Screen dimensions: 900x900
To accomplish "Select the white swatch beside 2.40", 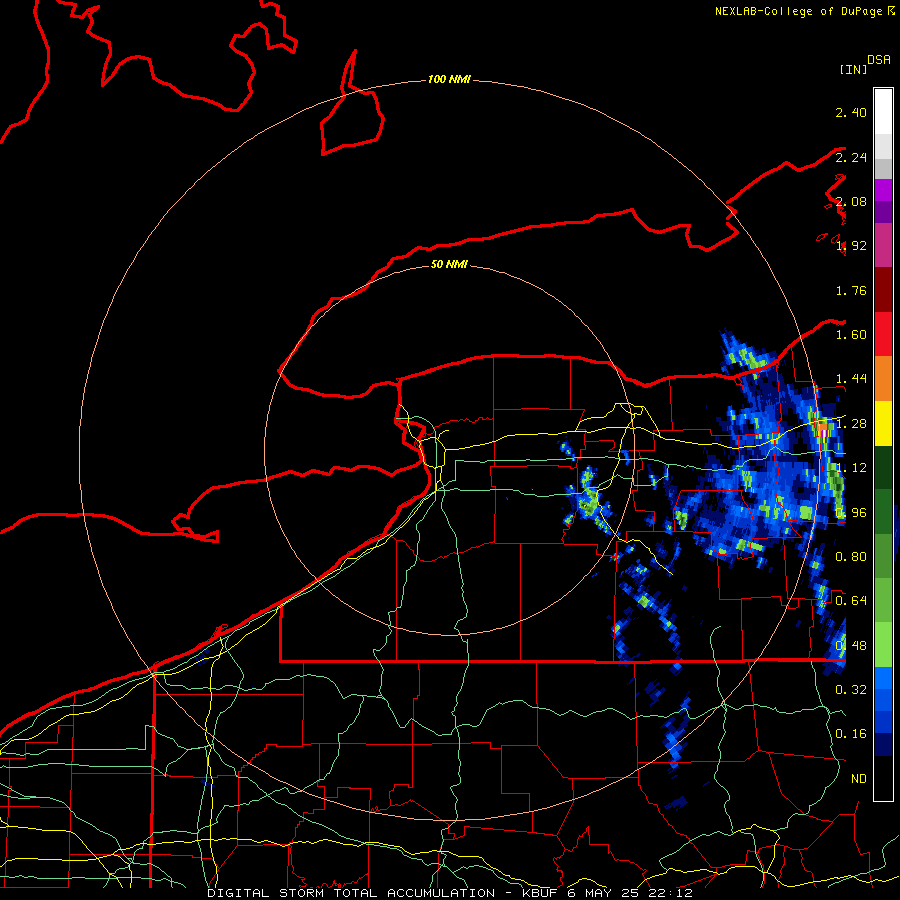I will point(883,112).
